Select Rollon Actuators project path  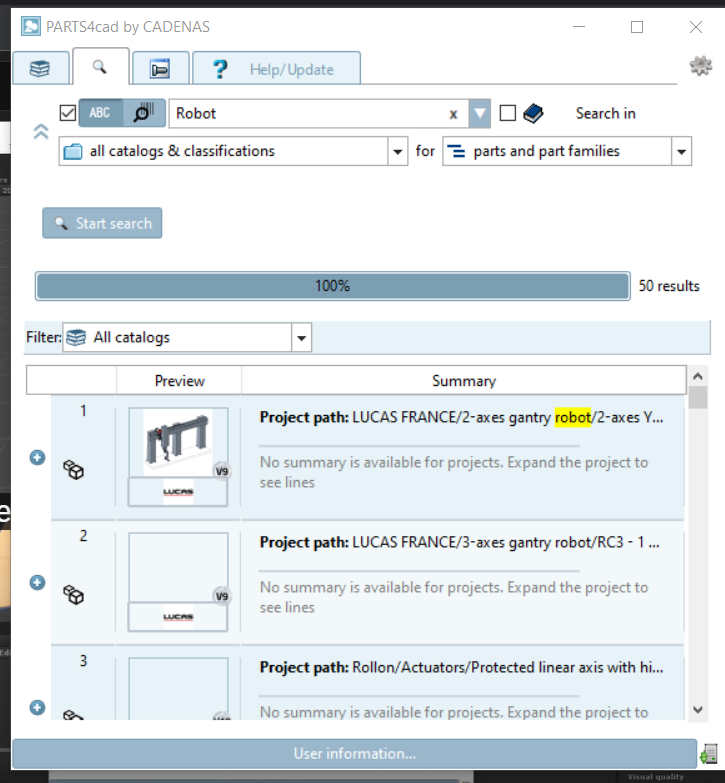click(x=461, y=667)
